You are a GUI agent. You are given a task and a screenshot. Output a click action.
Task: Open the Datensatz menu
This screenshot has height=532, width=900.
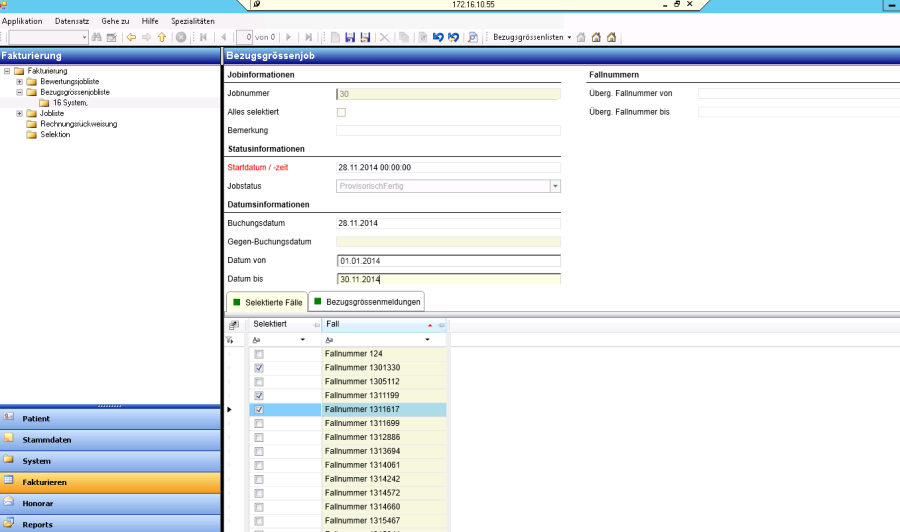tap(71, 21)
